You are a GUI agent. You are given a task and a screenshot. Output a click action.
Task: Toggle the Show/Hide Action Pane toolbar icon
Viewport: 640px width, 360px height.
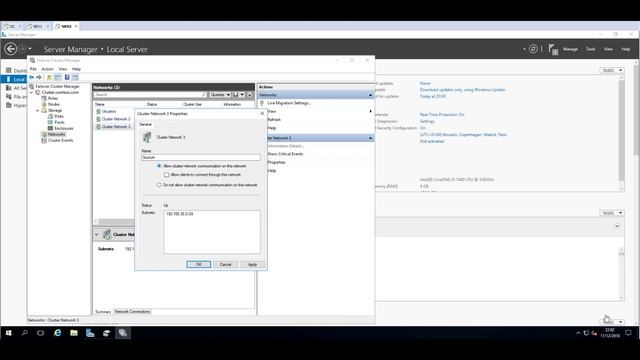coord(75,77)
